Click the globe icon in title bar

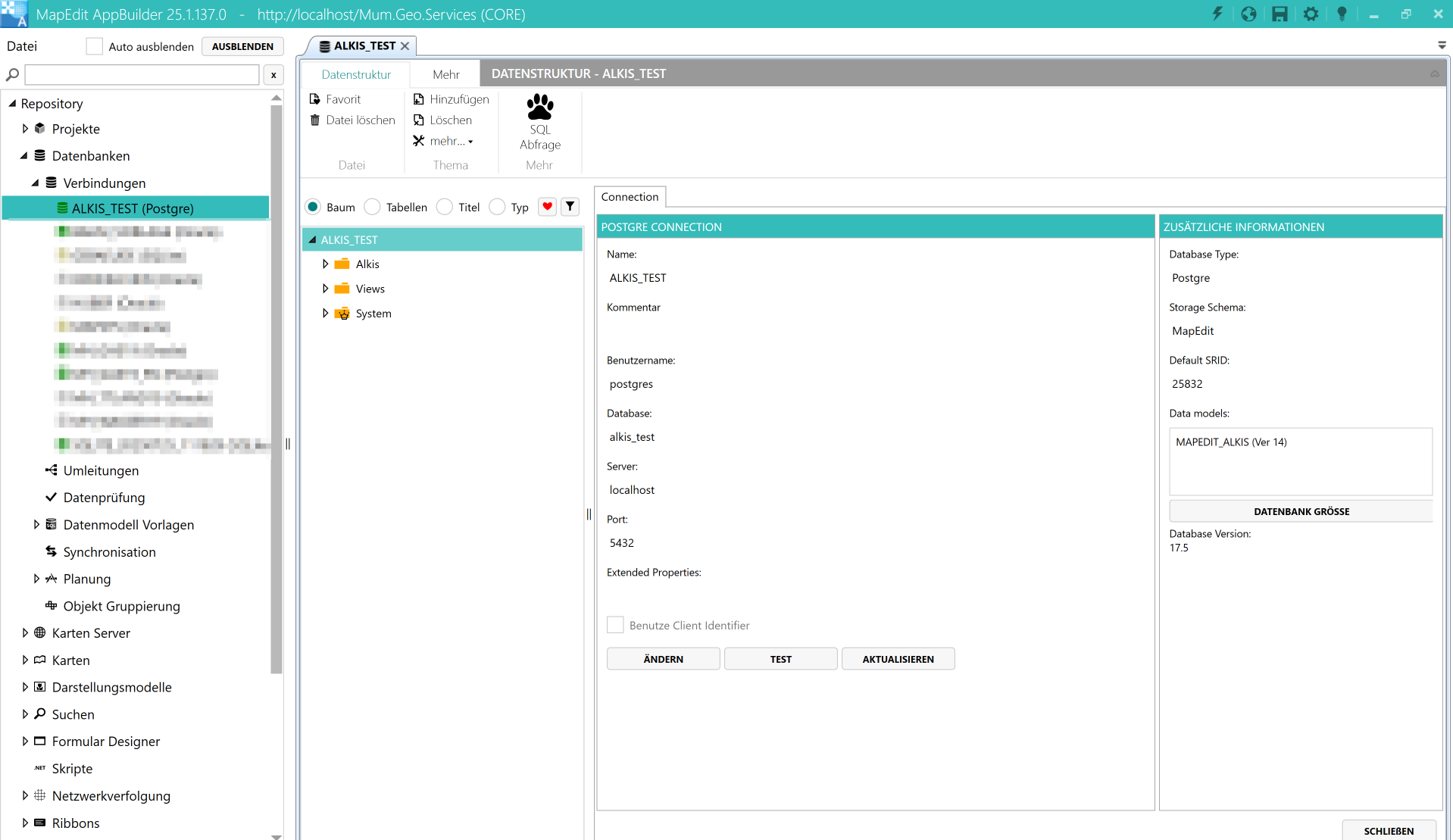pos(1248,14)
